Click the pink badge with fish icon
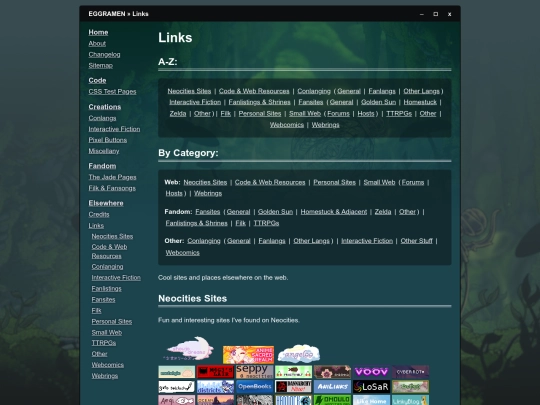The width and height of the screenshot is (540, 405). 177,400
